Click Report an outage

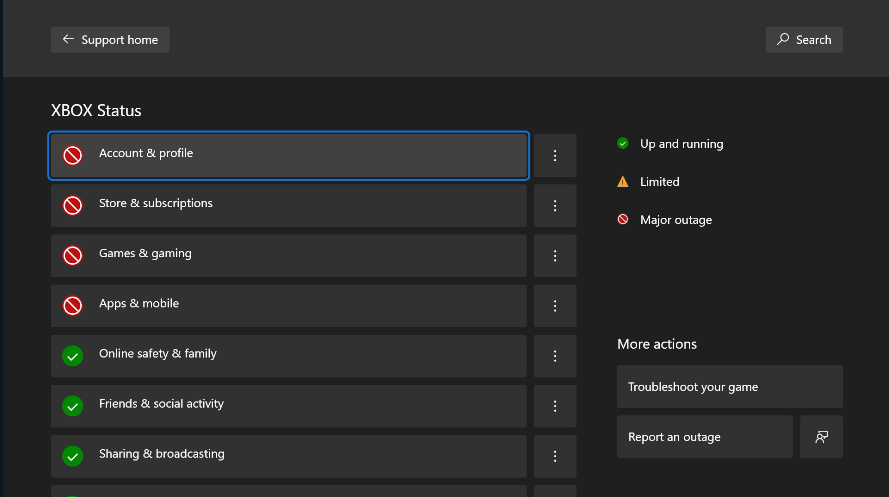(705, 437)
